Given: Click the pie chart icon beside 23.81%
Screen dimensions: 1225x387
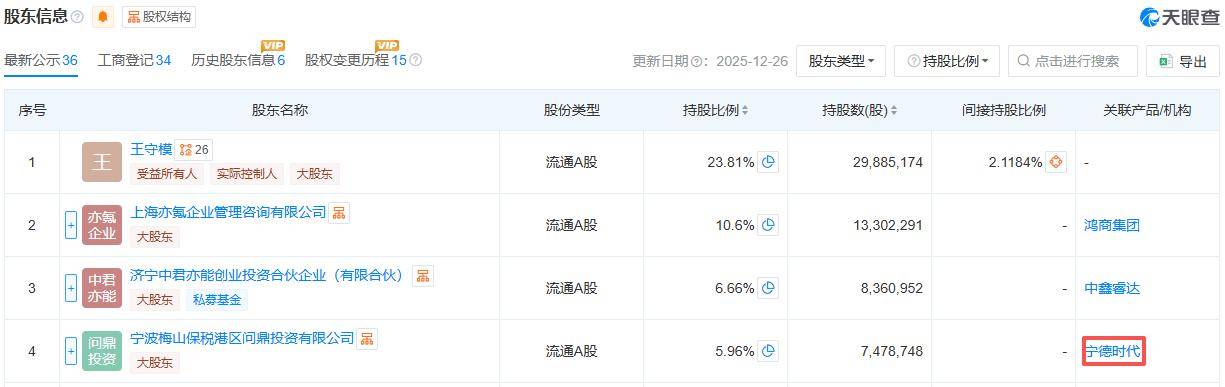Looking at the screenshot, I should pos(768,162).
